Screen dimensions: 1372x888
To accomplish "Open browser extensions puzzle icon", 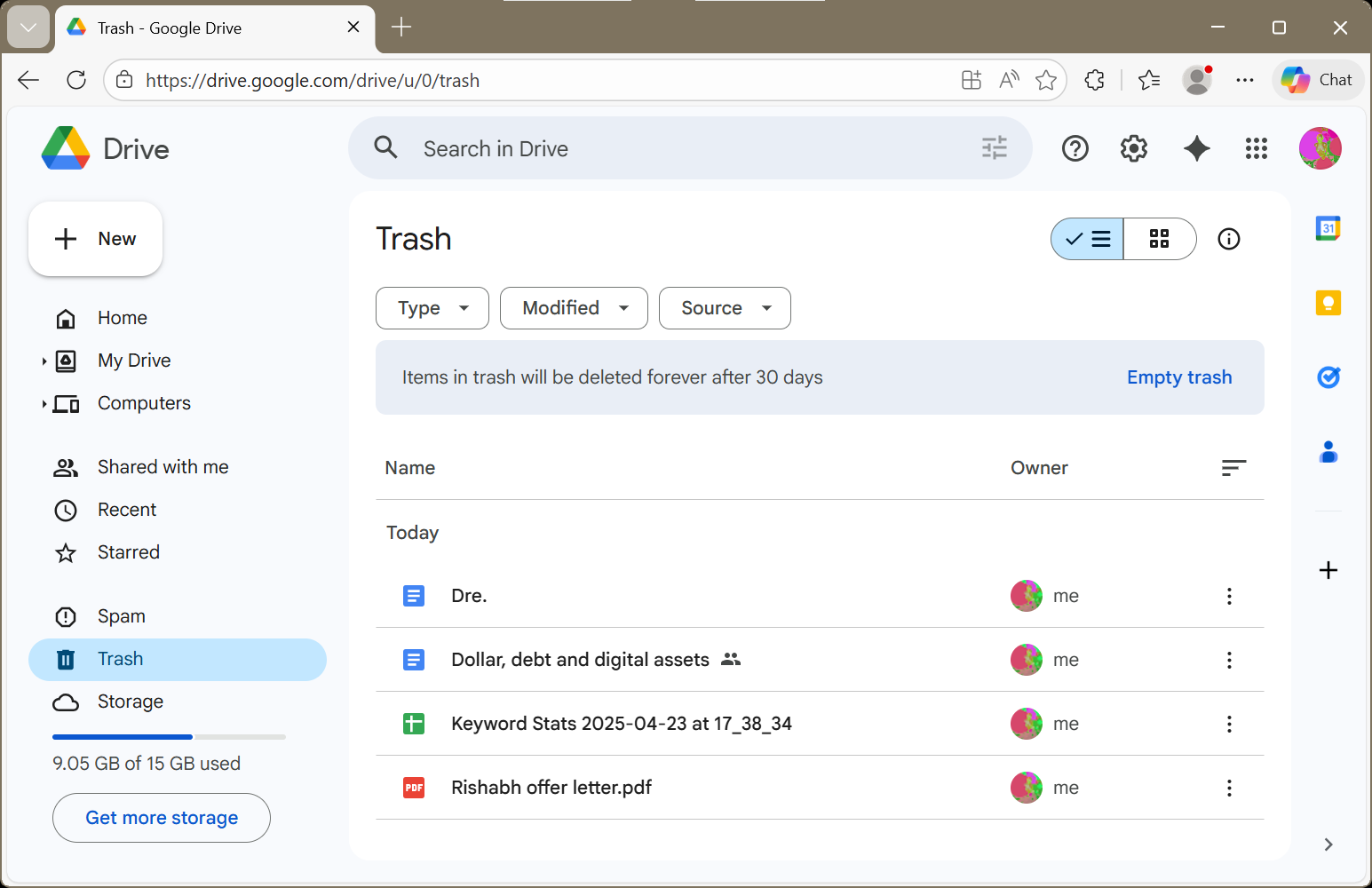I will click(1095, 80).
